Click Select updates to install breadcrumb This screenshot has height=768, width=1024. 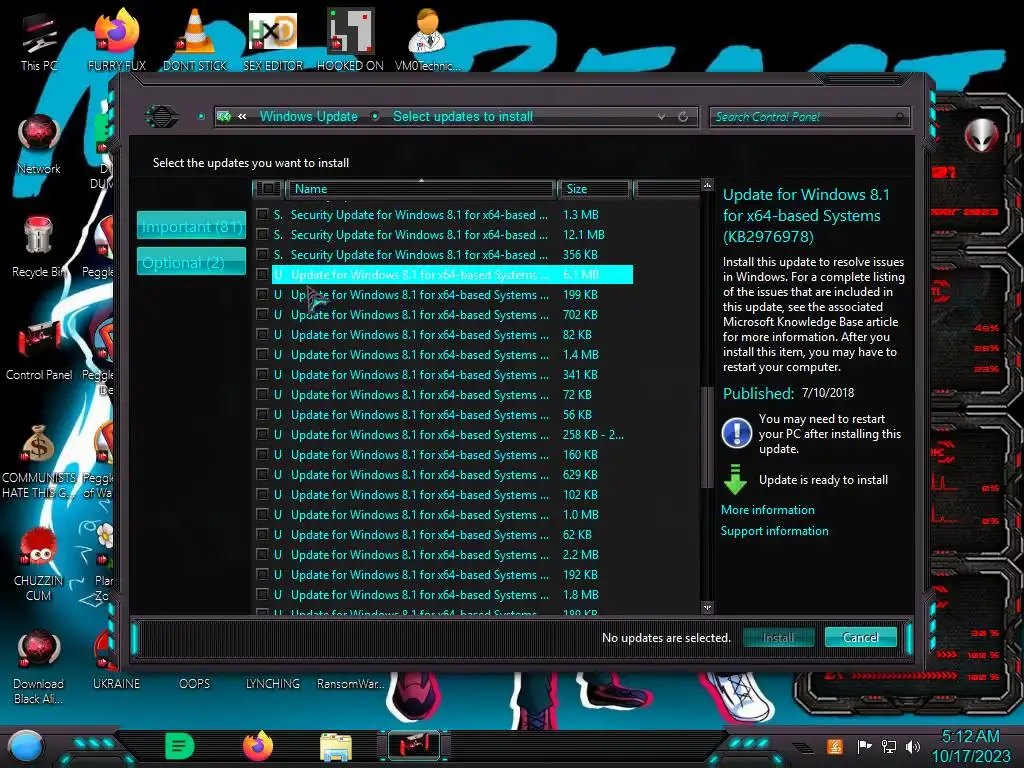[463, 116]
